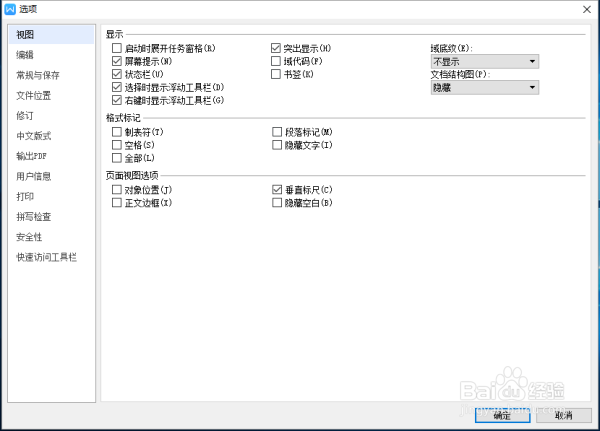
Task: Select 视图 category in sidebar
Action: point(51,35)
